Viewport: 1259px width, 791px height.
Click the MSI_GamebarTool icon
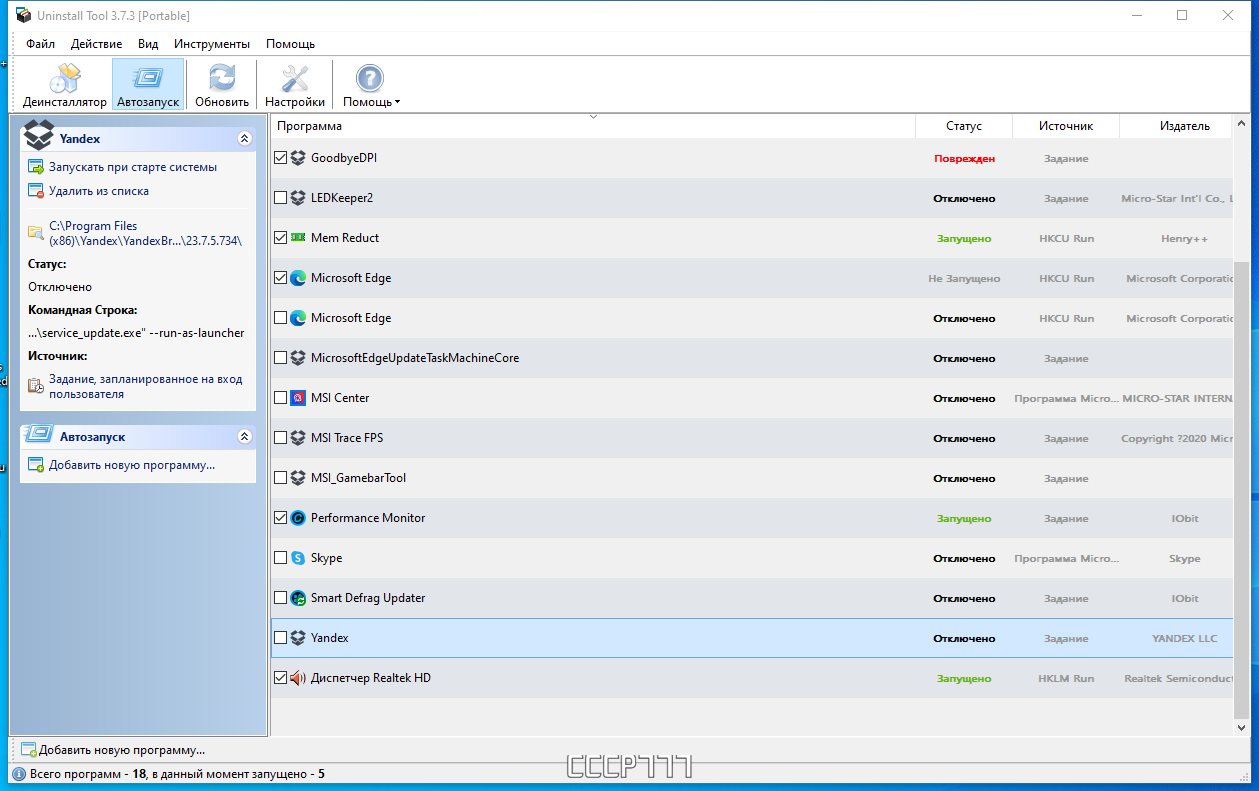tap(298, 478)
